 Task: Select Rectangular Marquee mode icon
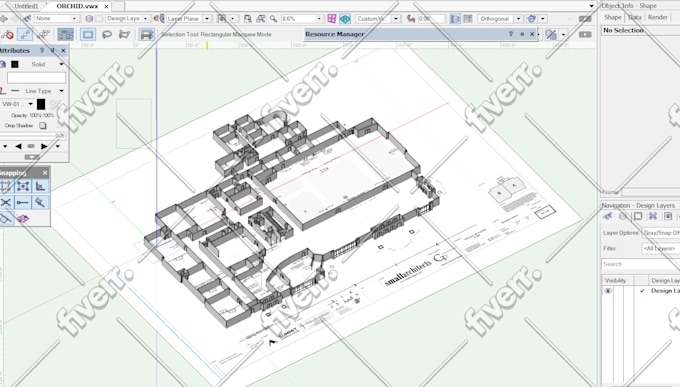[88, 34]
